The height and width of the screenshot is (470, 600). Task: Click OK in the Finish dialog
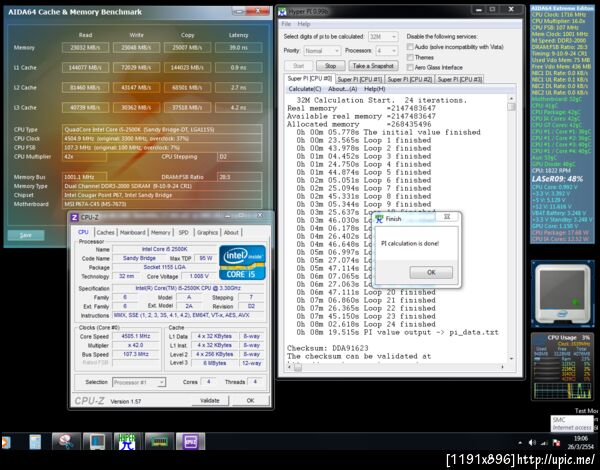(431, 273)
